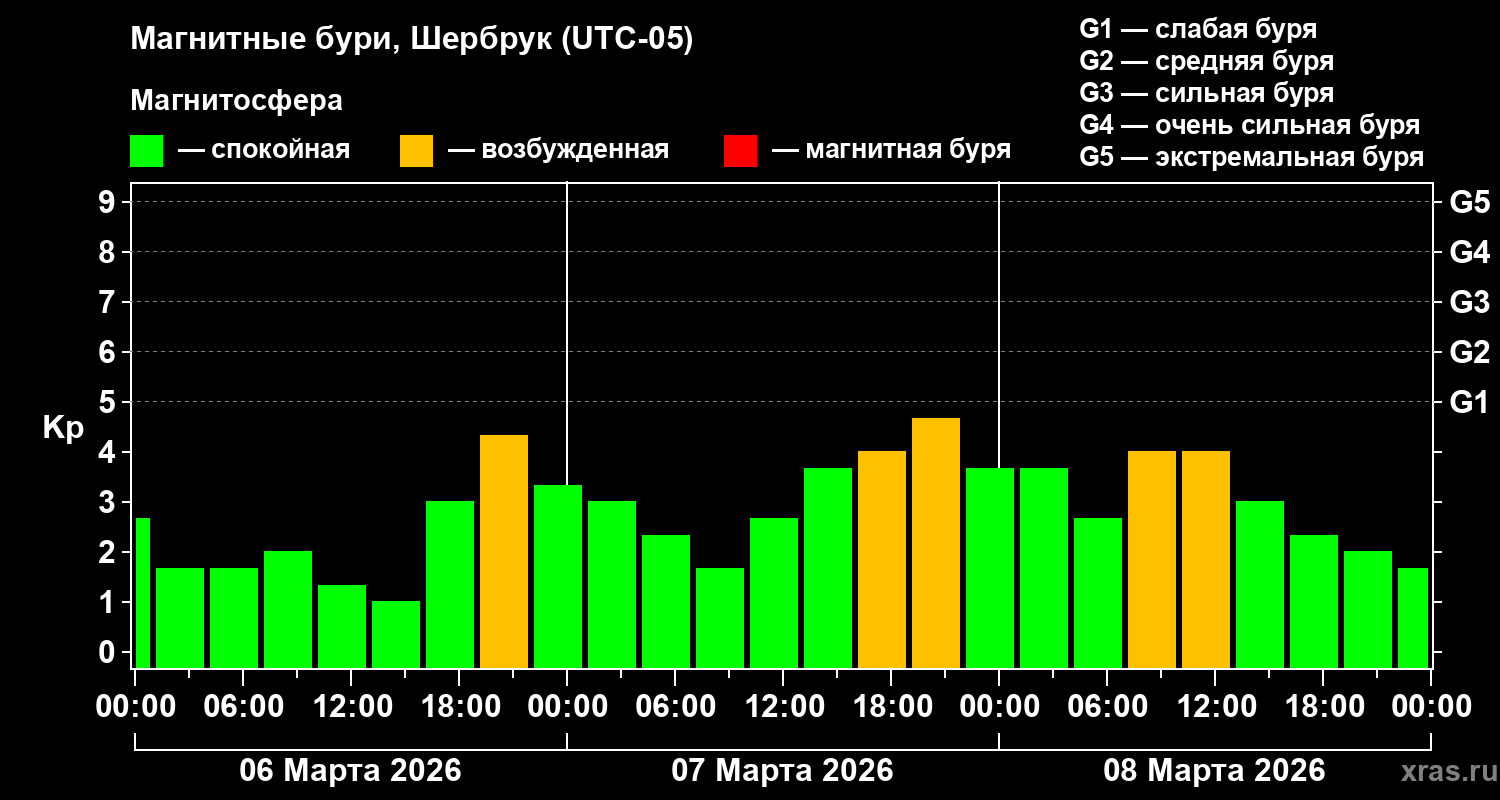Click the '— спокойная' legend label
Viewport: 1500px width, 800px height.
tap(264, 151)
